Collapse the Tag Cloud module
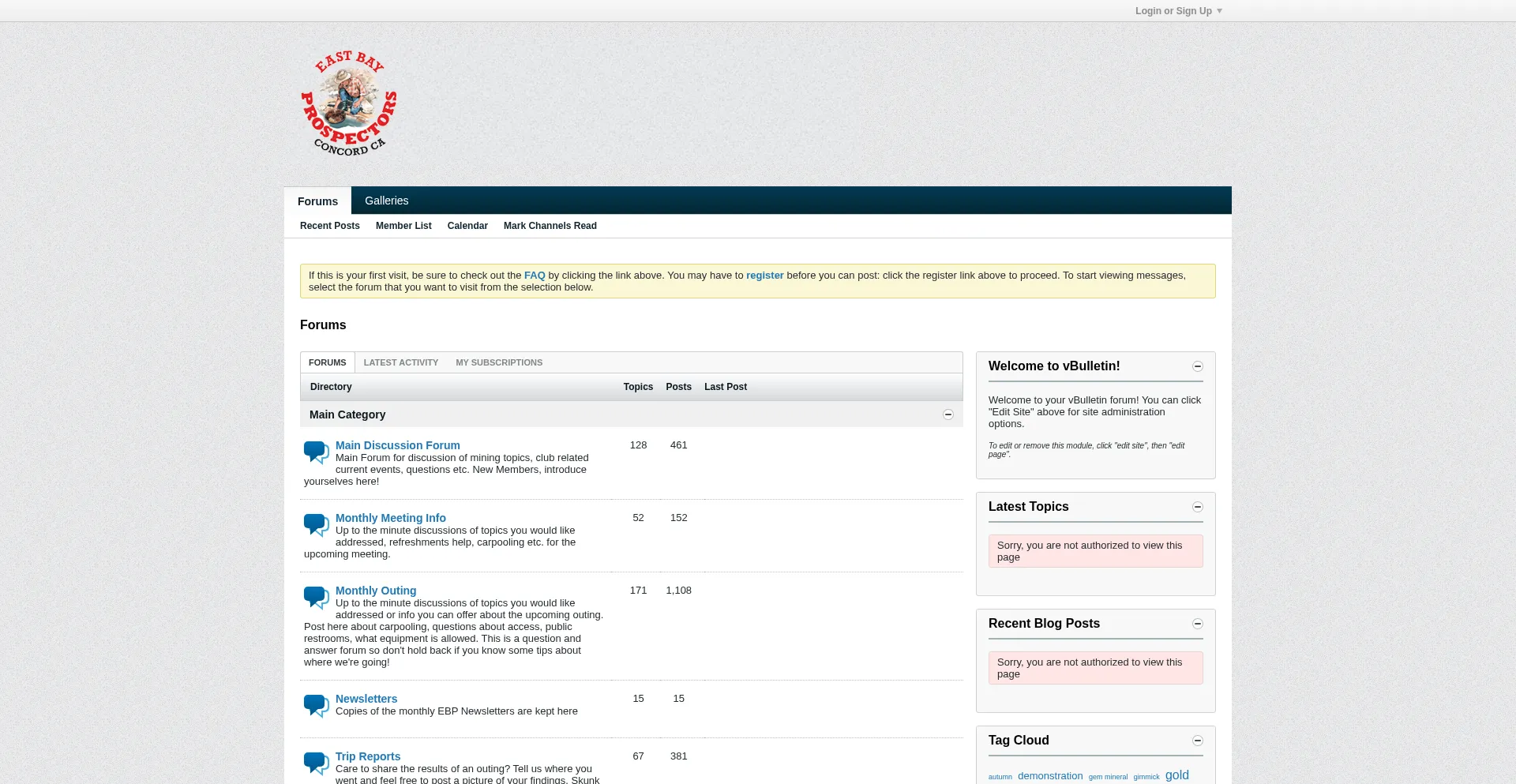Image resolution: width=1516 pixels, height=784 pixels. (1197, 741)
